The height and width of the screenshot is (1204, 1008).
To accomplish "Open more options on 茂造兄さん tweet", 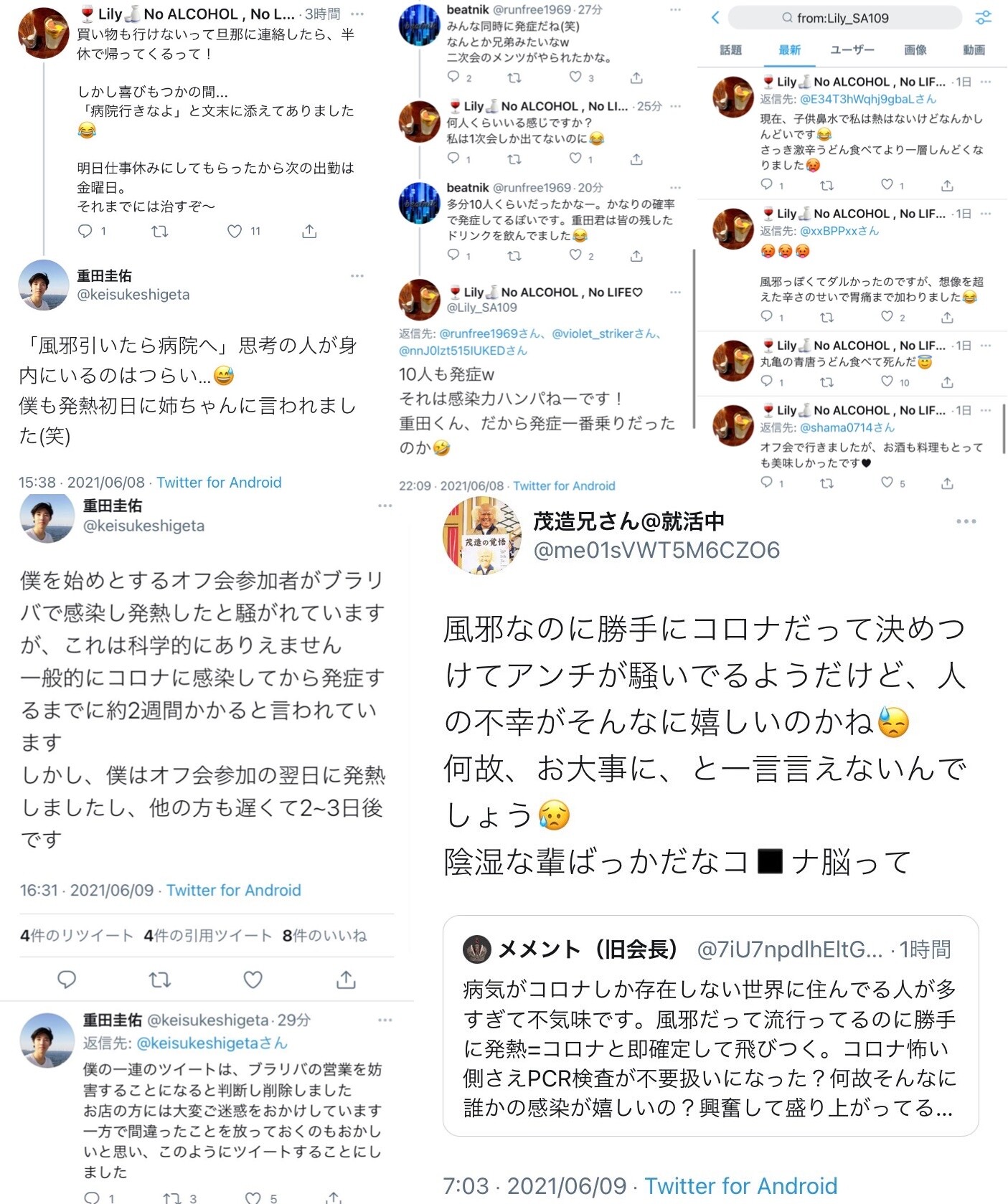I will 966,521.
